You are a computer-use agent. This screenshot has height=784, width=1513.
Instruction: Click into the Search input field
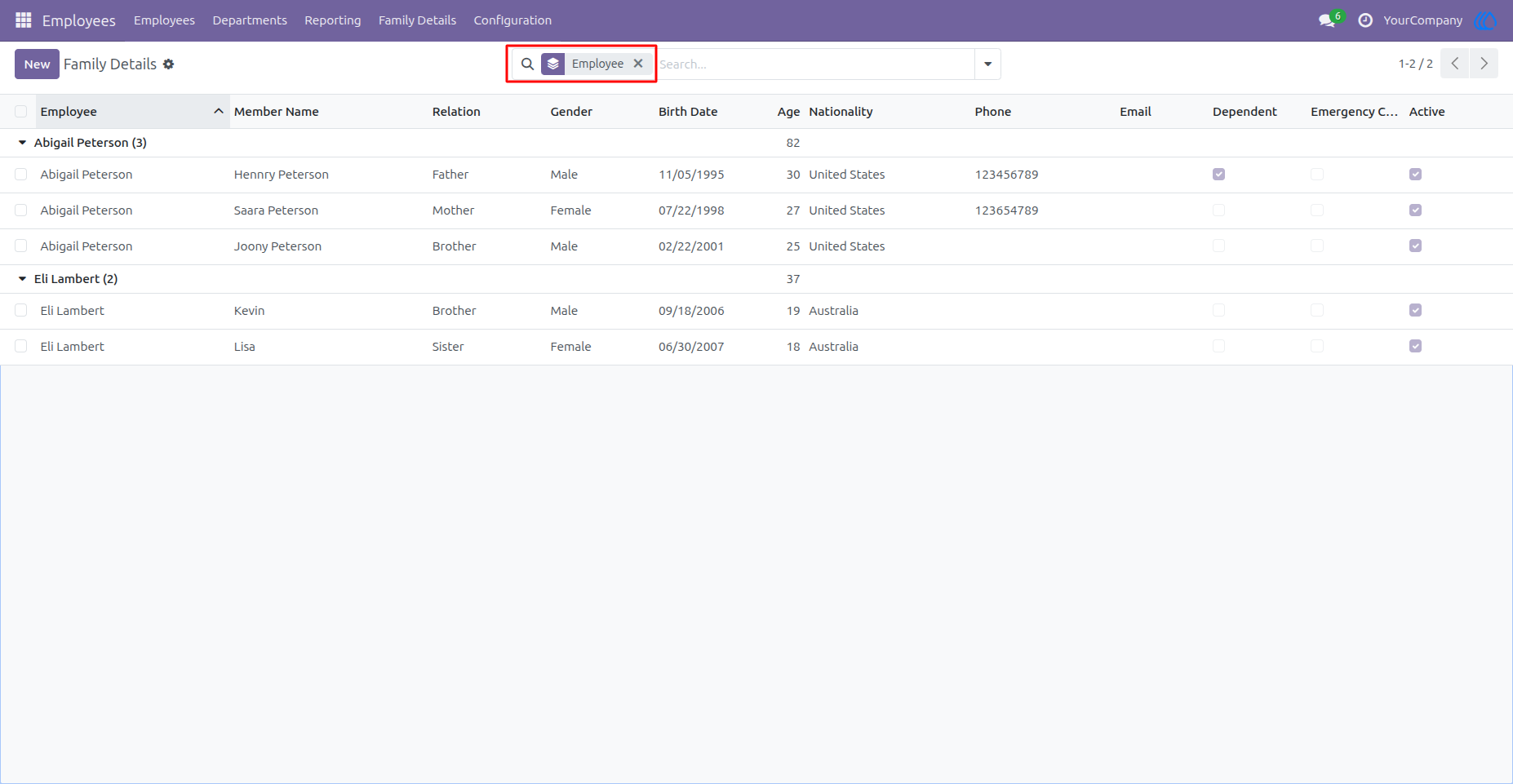814,64
